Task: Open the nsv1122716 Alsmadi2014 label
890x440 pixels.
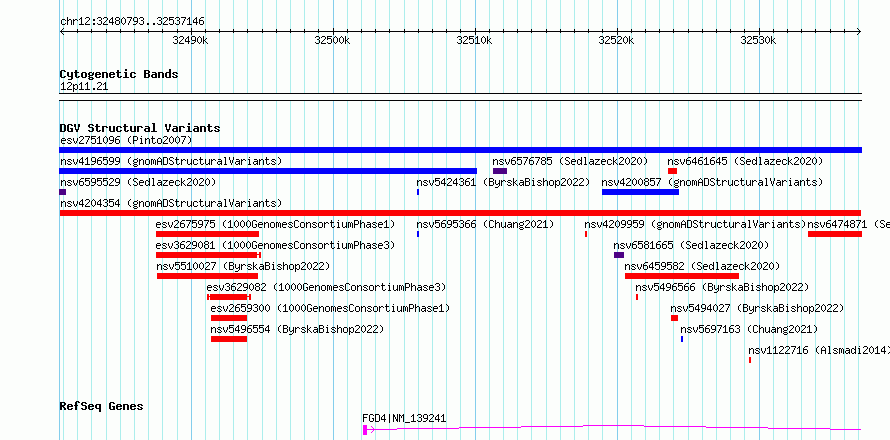Action: pyautogui.click(x=818, y=350)
